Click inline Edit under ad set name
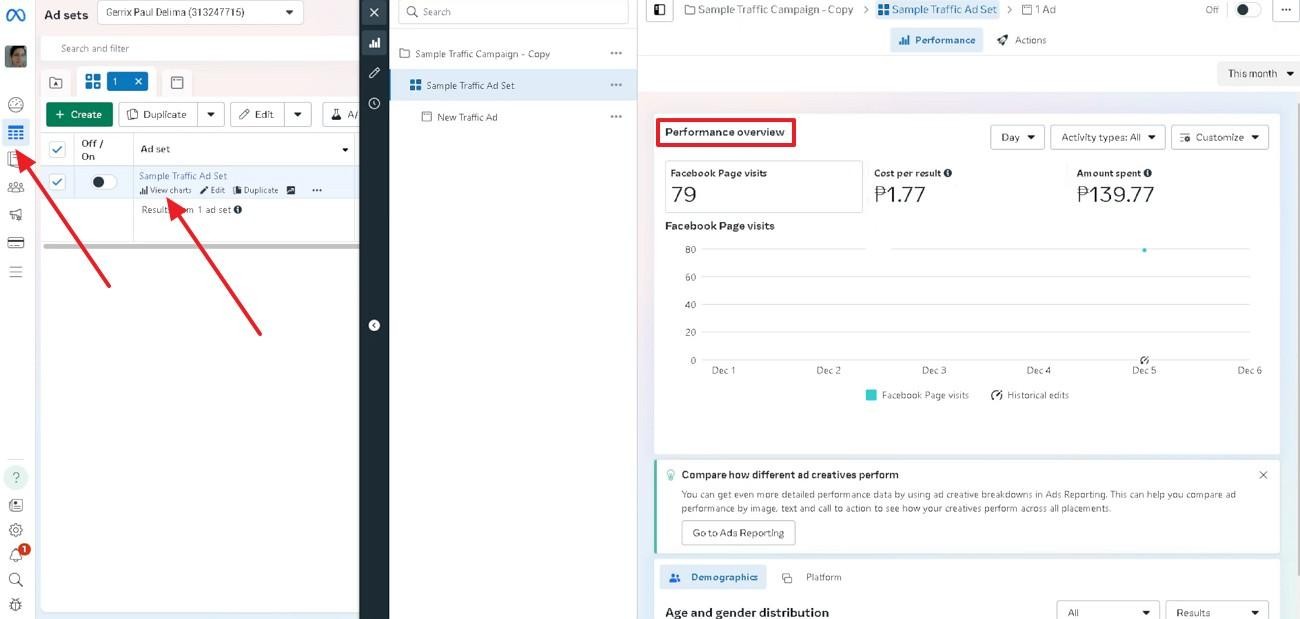The height and width of the screenshot is (619, 1300). point(212,190)
